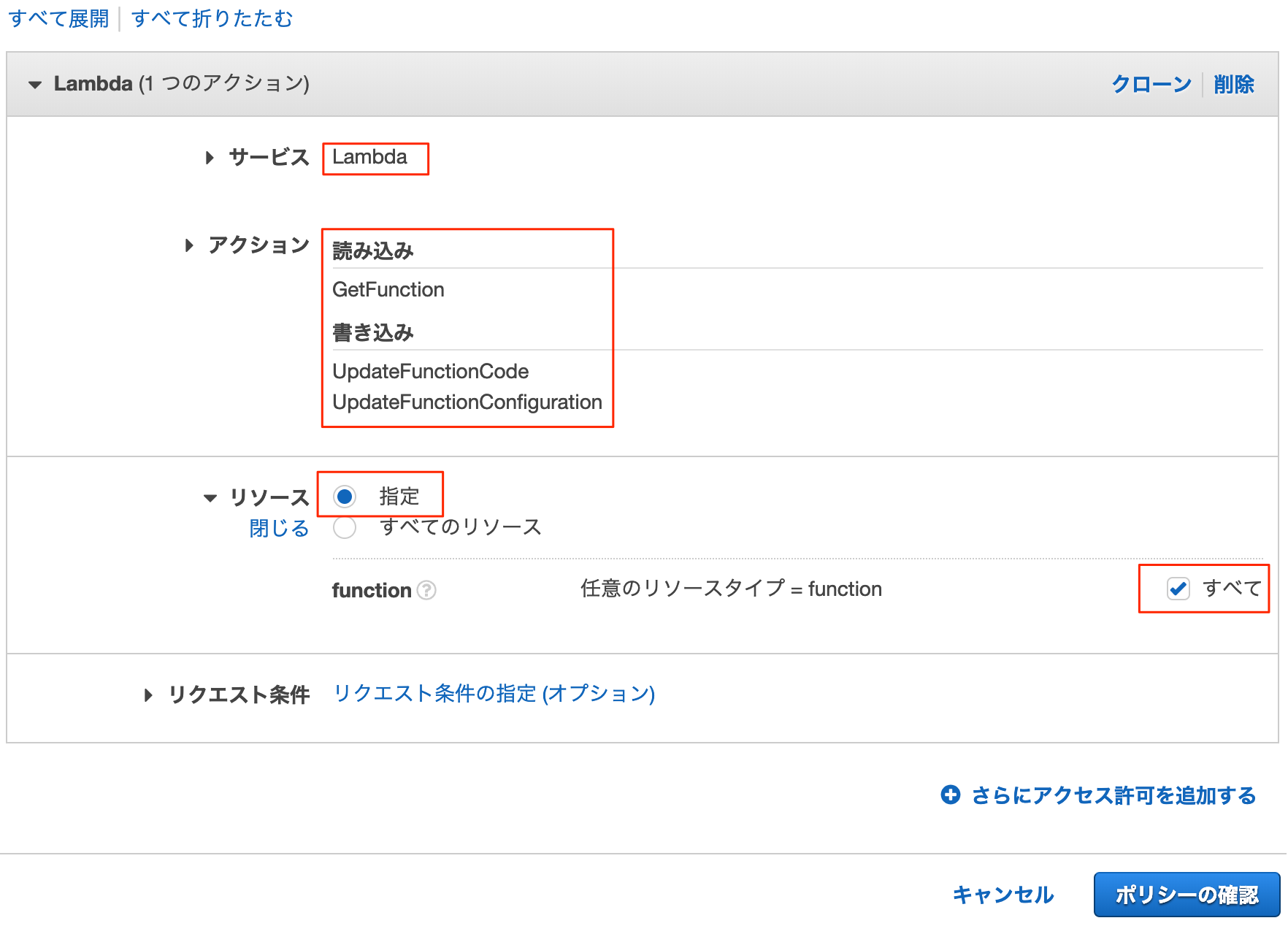The image size is (1288, 926).
Task: Click the 任意のリソースタイプ = function text
Action: (731, 589)
